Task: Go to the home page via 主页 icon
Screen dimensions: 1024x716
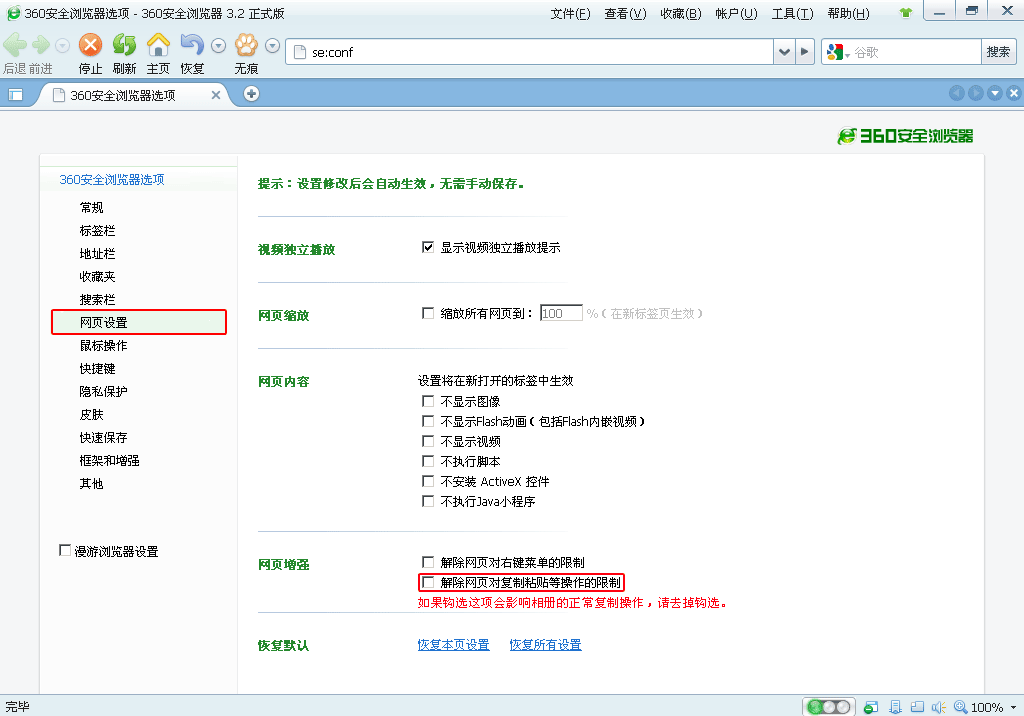Action: tap(158, 45)
